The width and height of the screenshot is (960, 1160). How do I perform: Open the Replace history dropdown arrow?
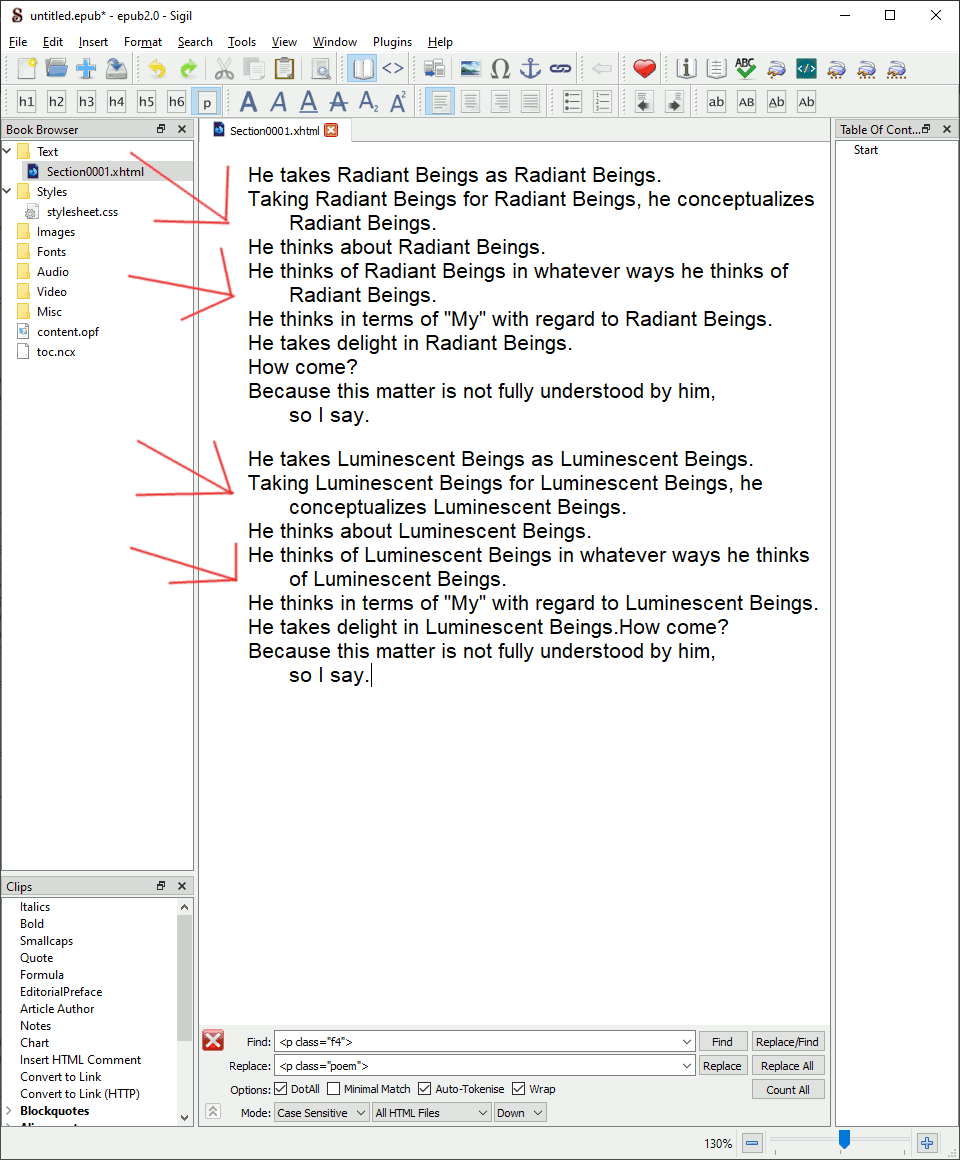click(686, 1066)
